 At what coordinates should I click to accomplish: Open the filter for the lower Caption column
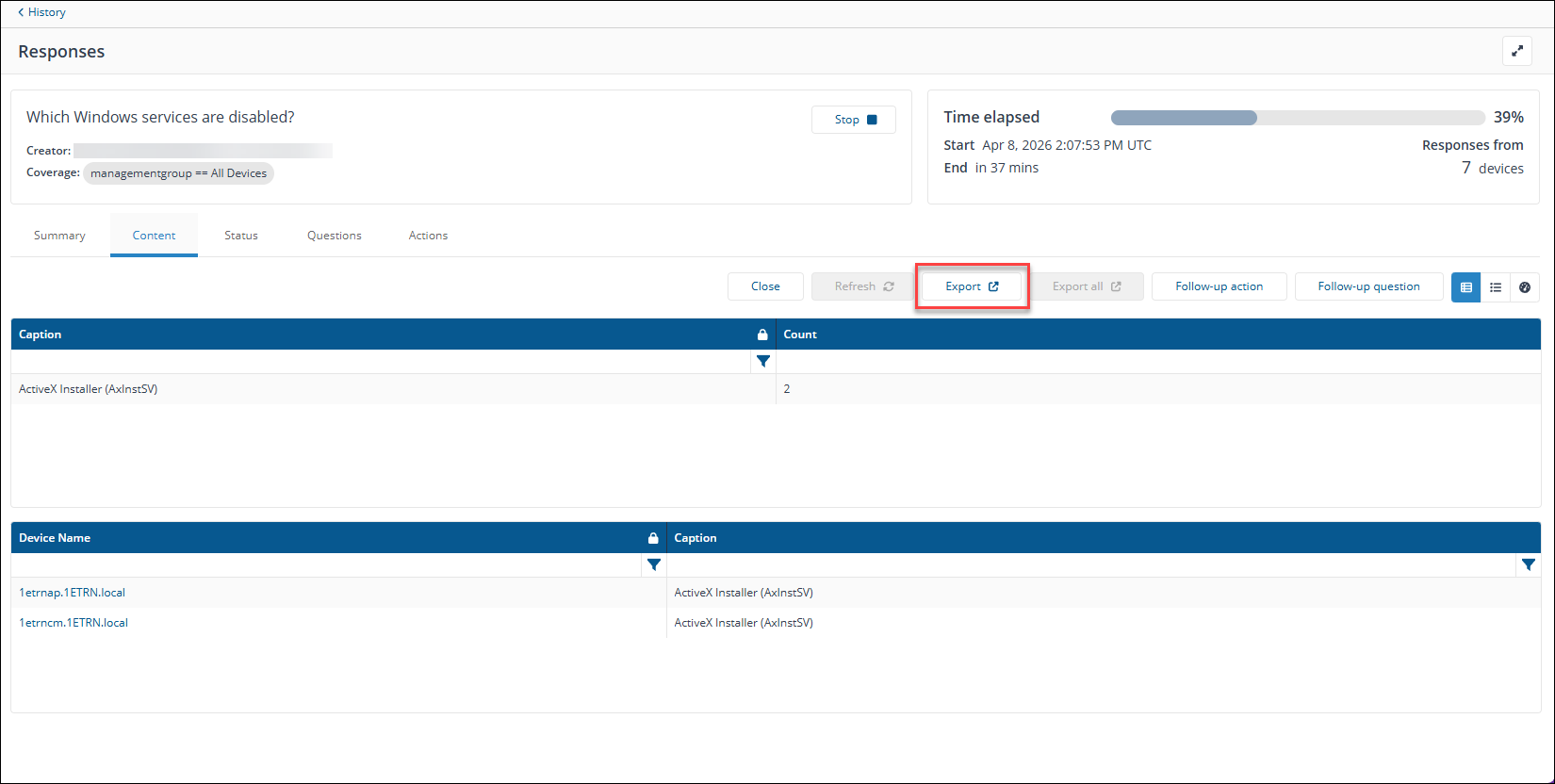pos(1528,565)
